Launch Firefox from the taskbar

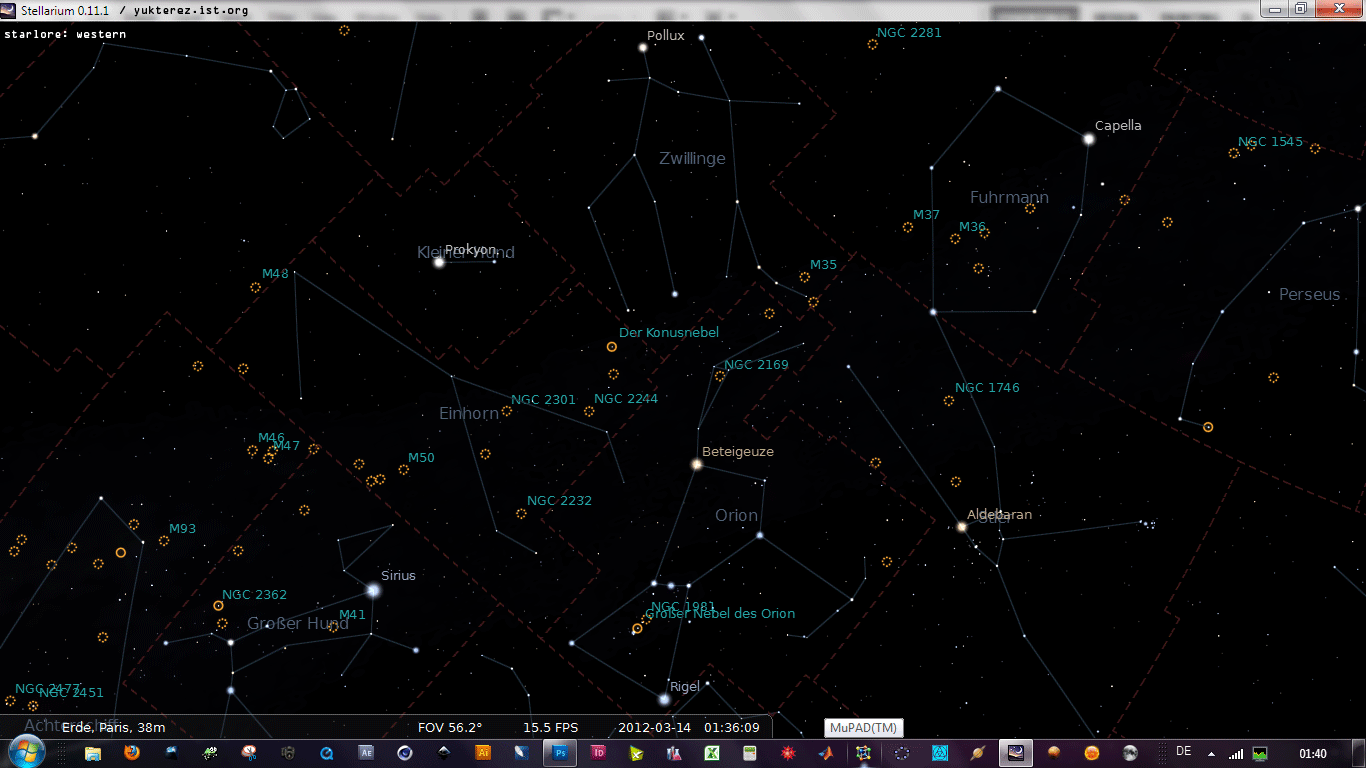(132, 753)
